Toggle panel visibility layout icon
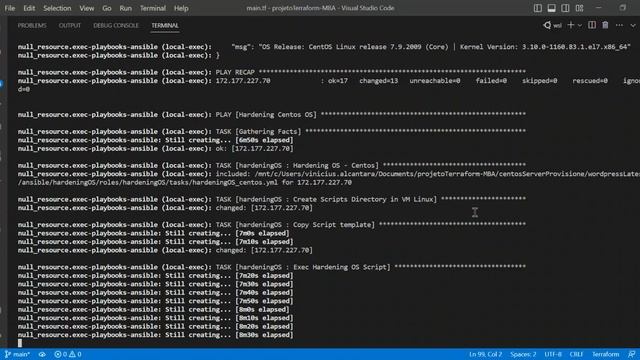 pos(551,8)
